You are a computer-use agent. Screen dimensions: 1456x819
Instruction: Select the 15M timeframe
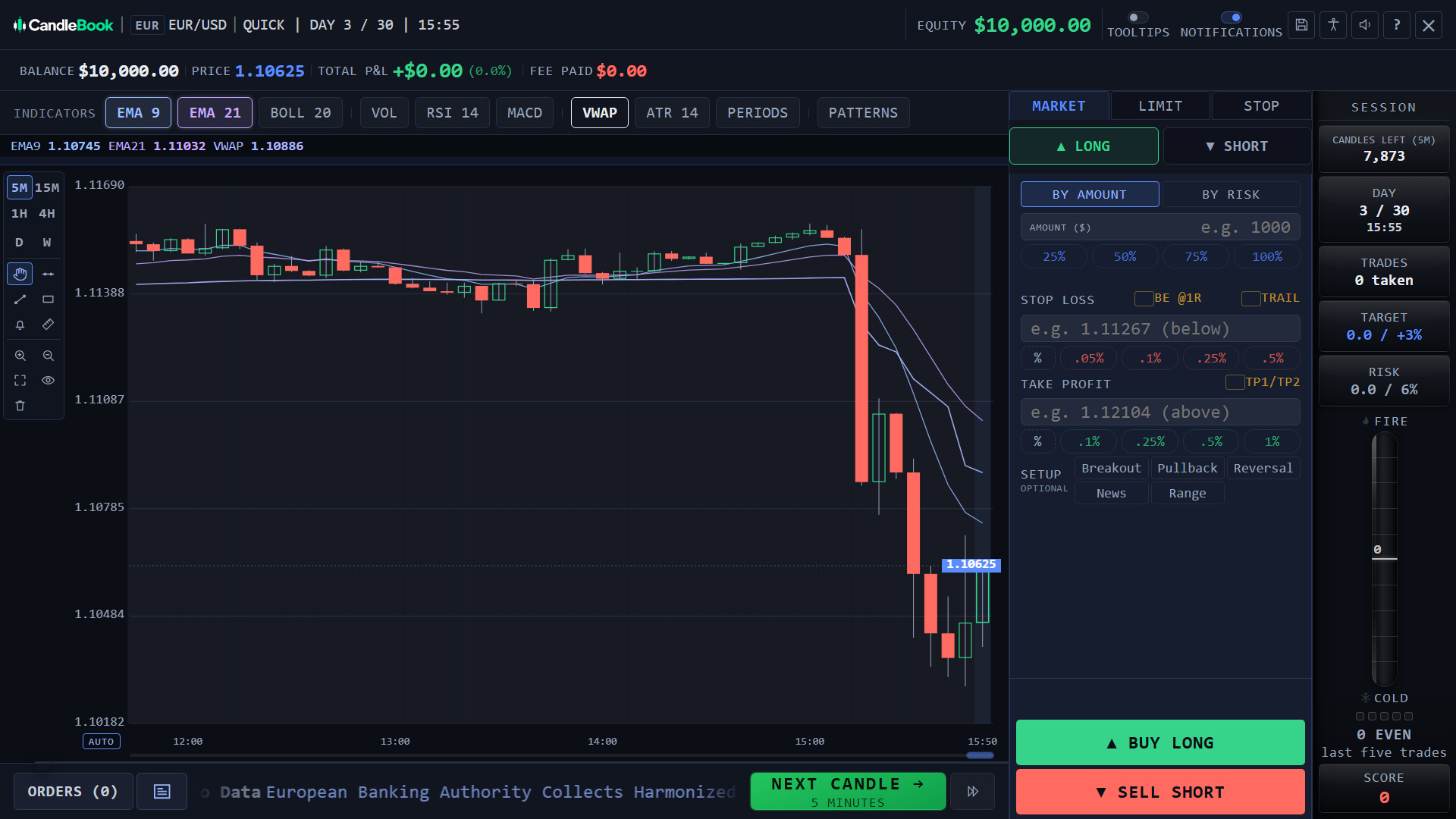pyautogui.click(x=47, y=188)
